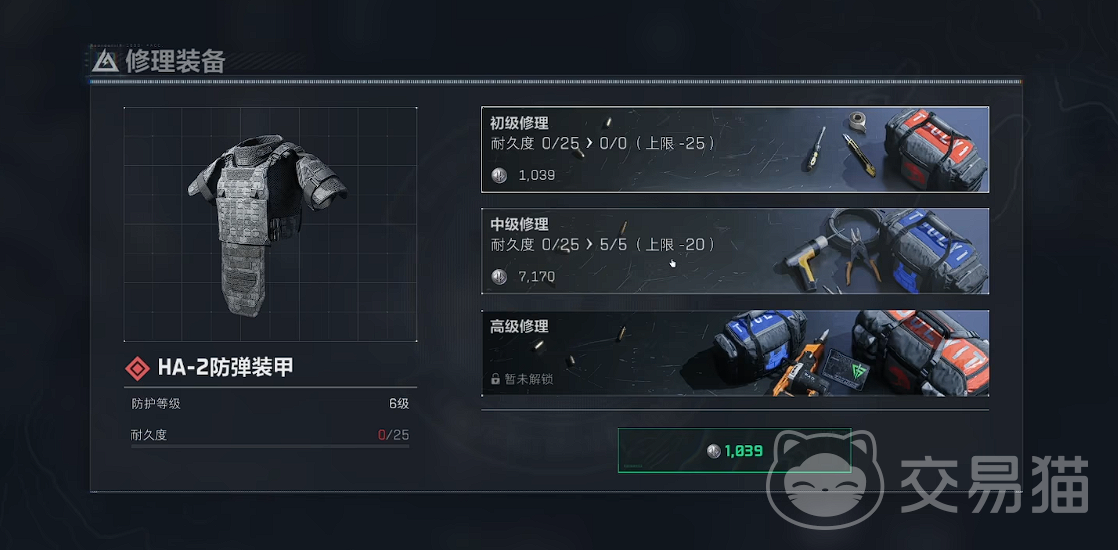This screenshot has height=550, width=1118.
Task: Click the locked 高级修理 advanced repair option
Action: [735, 352]
